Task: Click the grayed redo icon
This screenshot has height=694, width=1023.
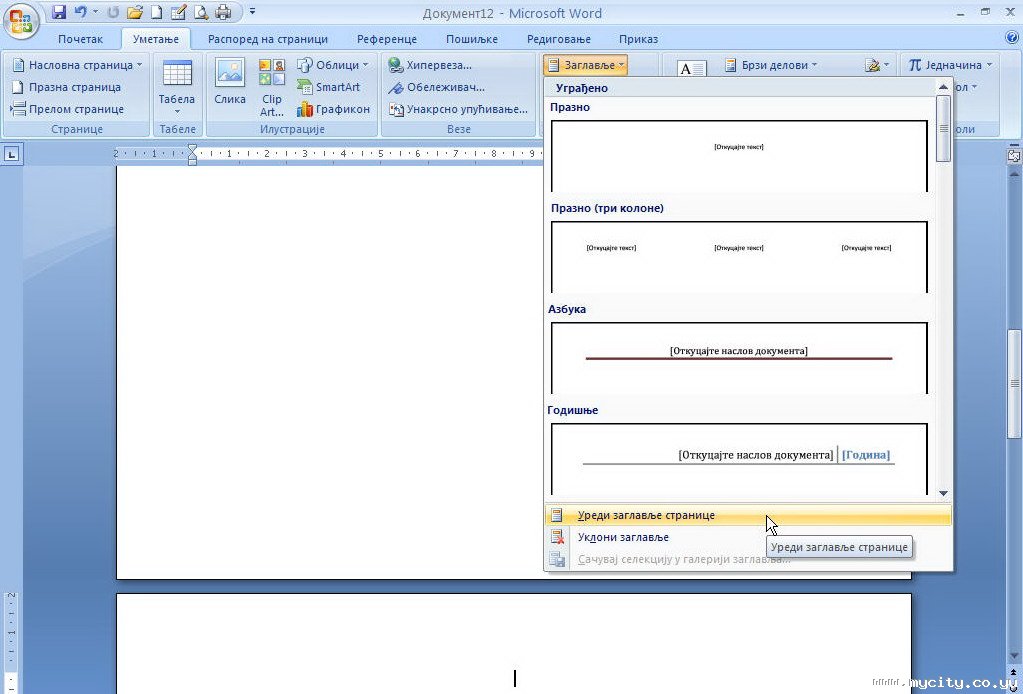Action: [112, 12]
